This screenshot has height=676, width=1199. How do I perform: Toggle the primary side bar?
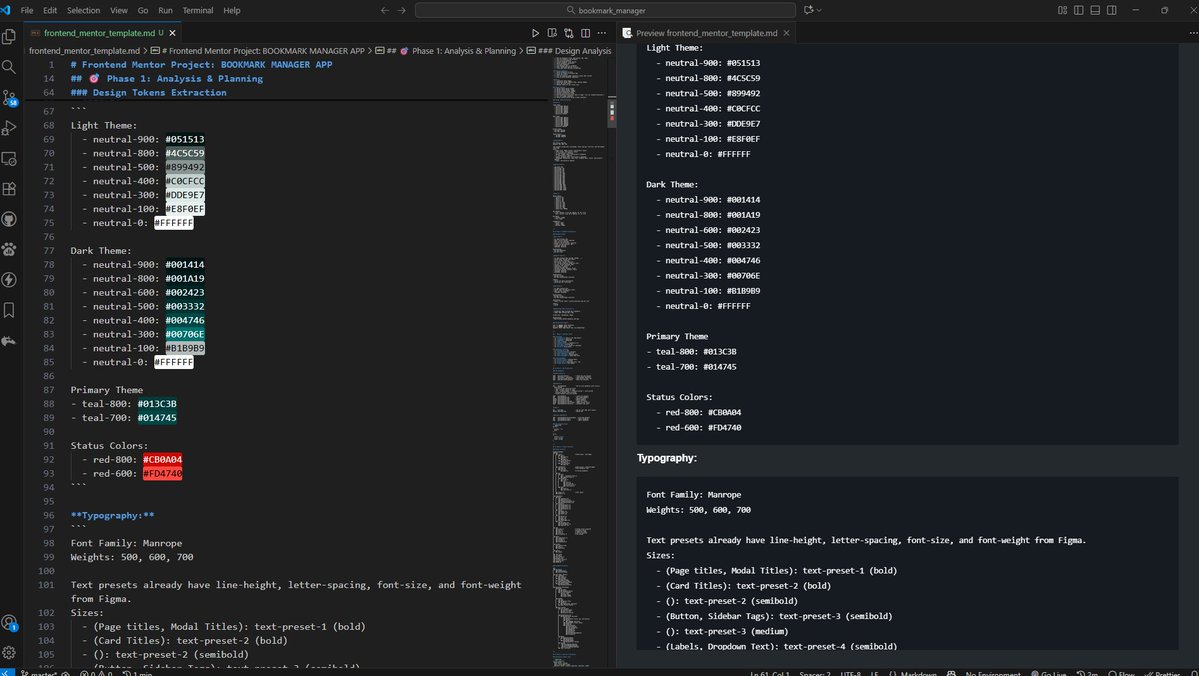1078,11
